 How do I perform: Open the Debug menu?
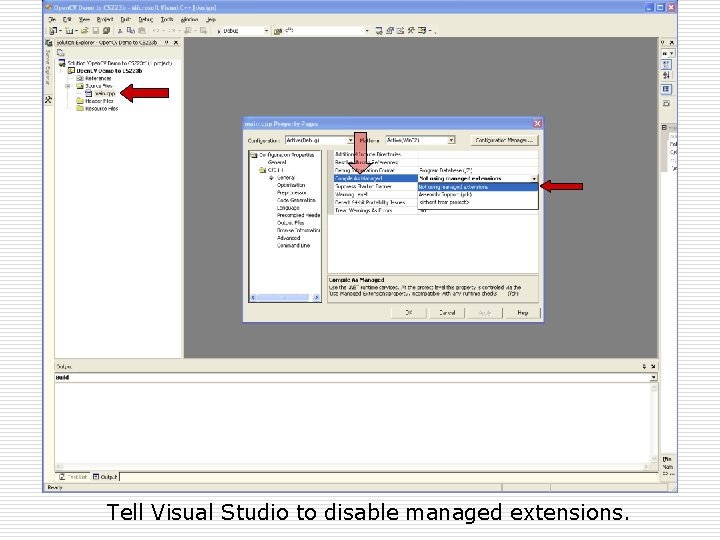click(146, 19)
